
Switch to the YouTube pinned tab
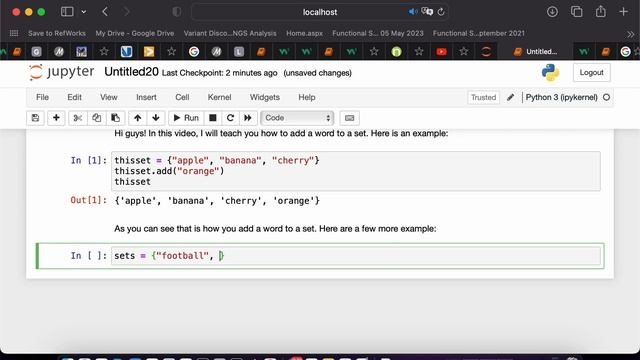(441, 52)
